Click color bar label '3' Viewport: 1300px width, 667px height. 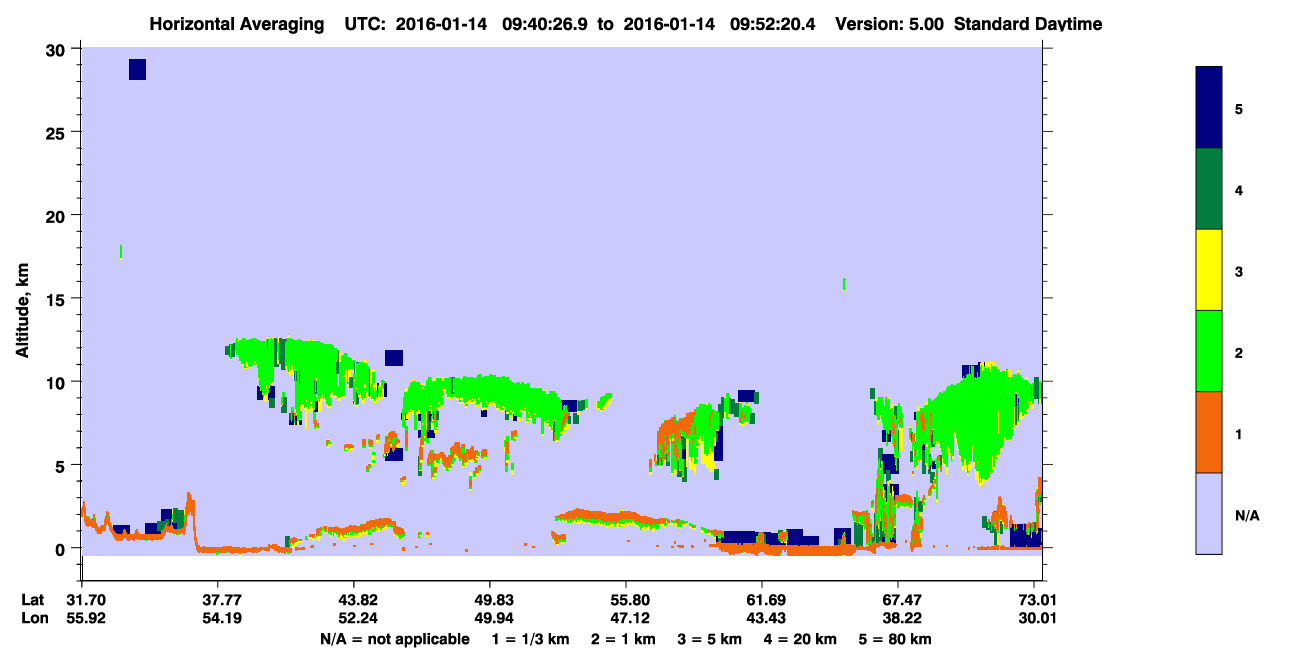pos(1239,271)
